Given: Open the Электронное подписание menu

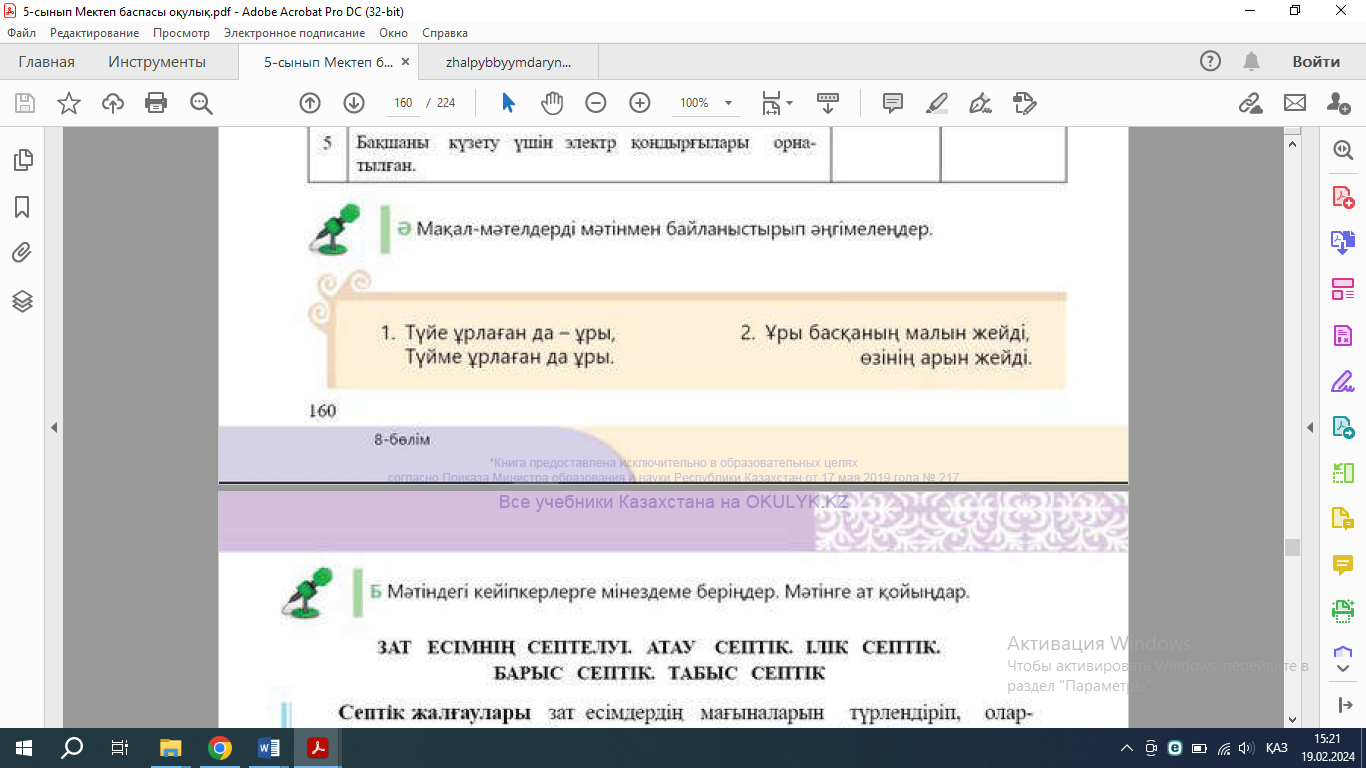Looking at the screenshot, I should (294, 33).
